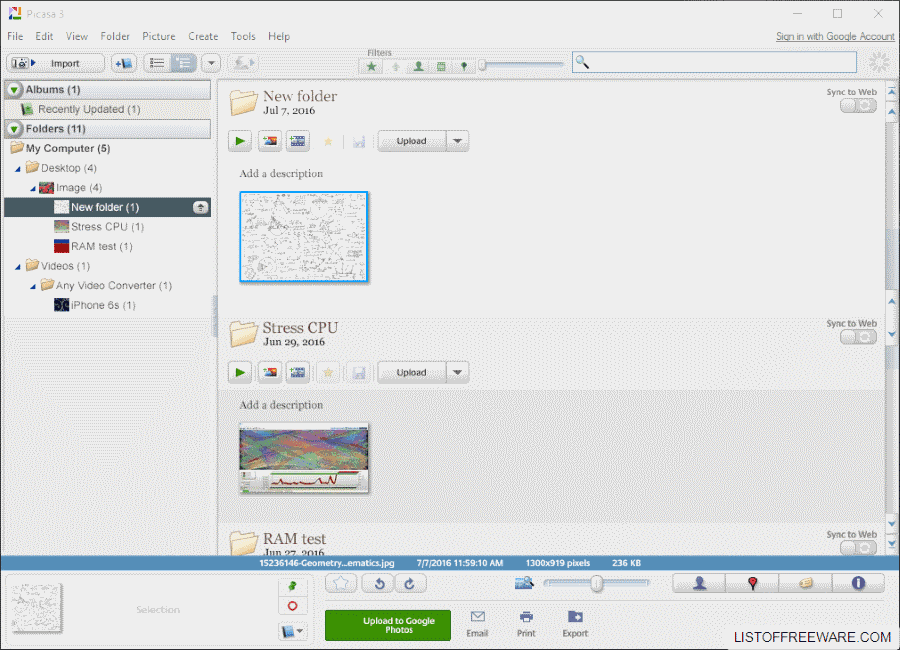This screenshot has height=650, width=900.
Task: Filter by uploaded photos
Action: (395, 67)
